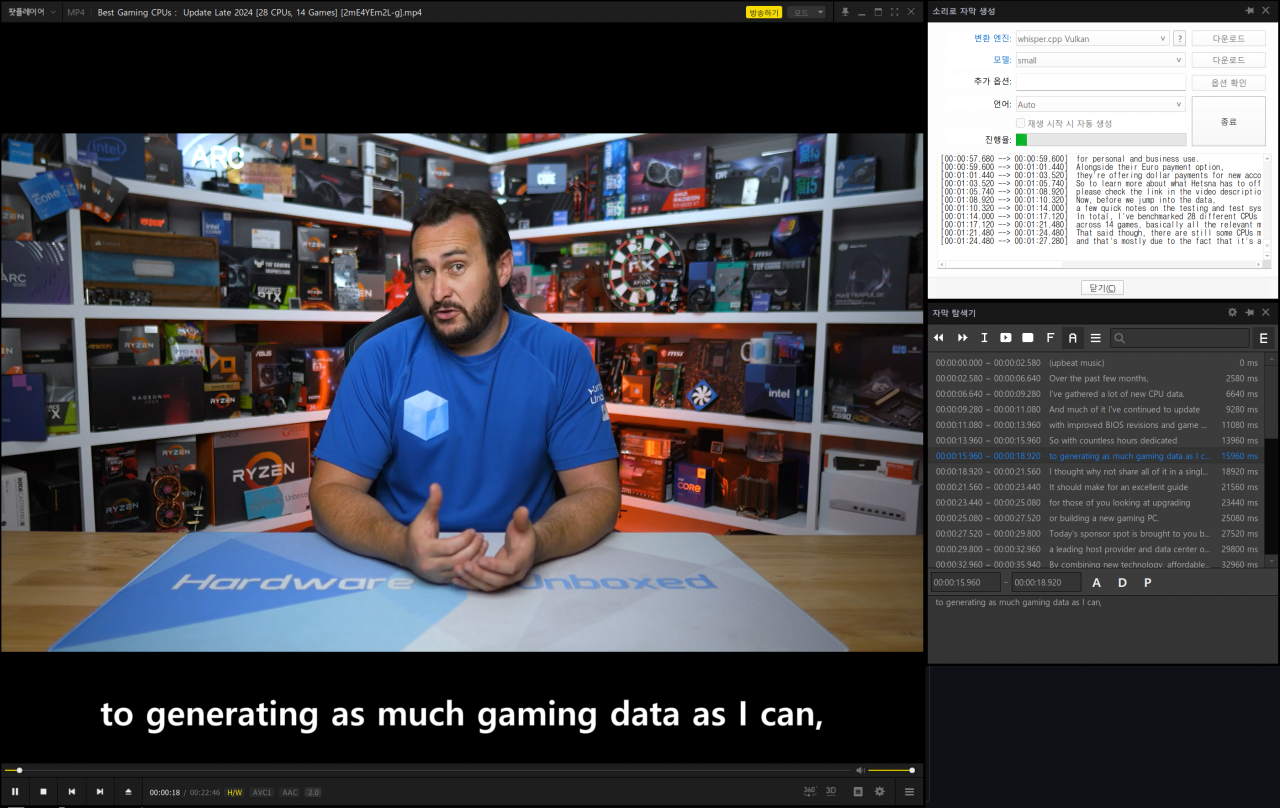
Task: Pause the video playback
Action: (x=15, y=791)
